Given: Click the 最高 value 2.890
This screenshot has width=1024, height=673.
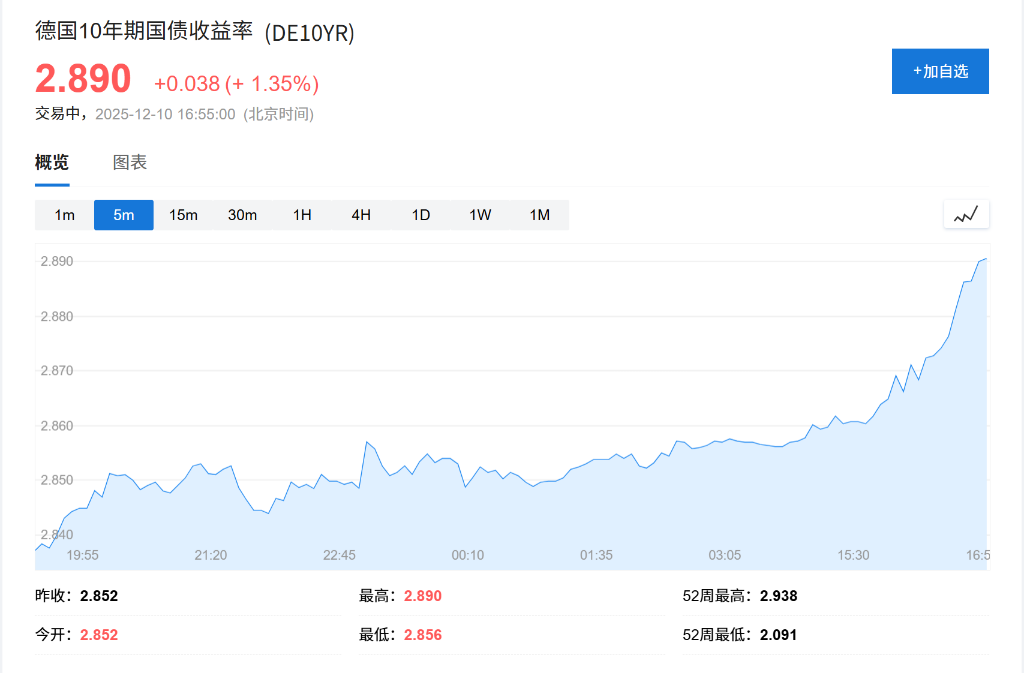Looking at the screenshot, I should tap(422, 596).
